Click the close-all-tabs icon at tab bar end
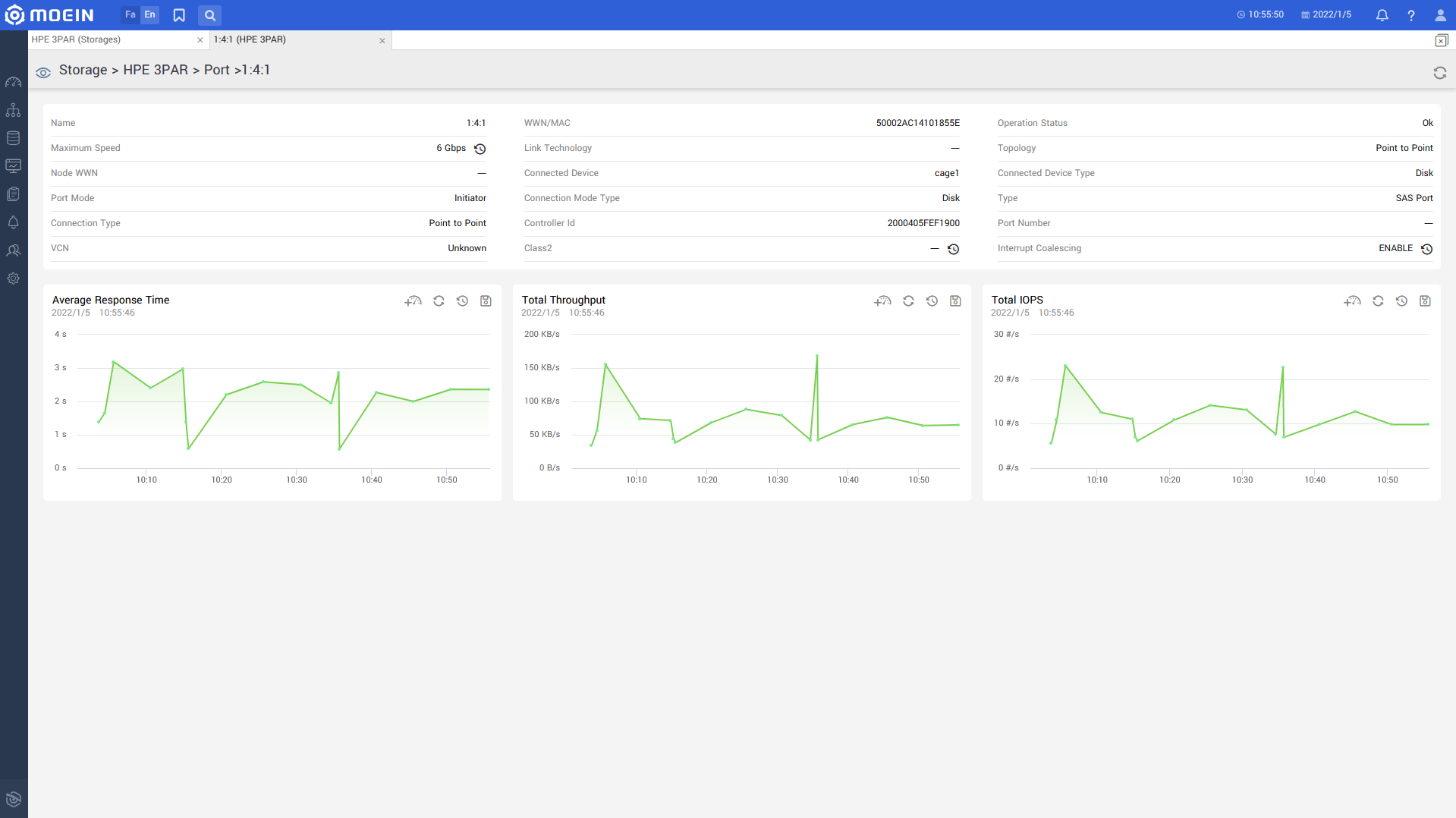Image resolution: width=1456 pixels, height=818 pixels. coord(1442,40)
